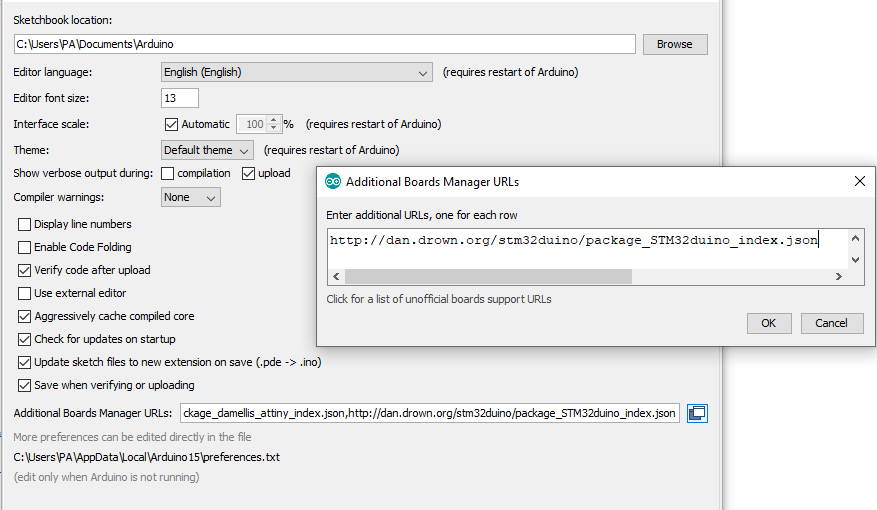Enable Display line numbers
This screenshot has width=877, height=510.
[24, 224]
